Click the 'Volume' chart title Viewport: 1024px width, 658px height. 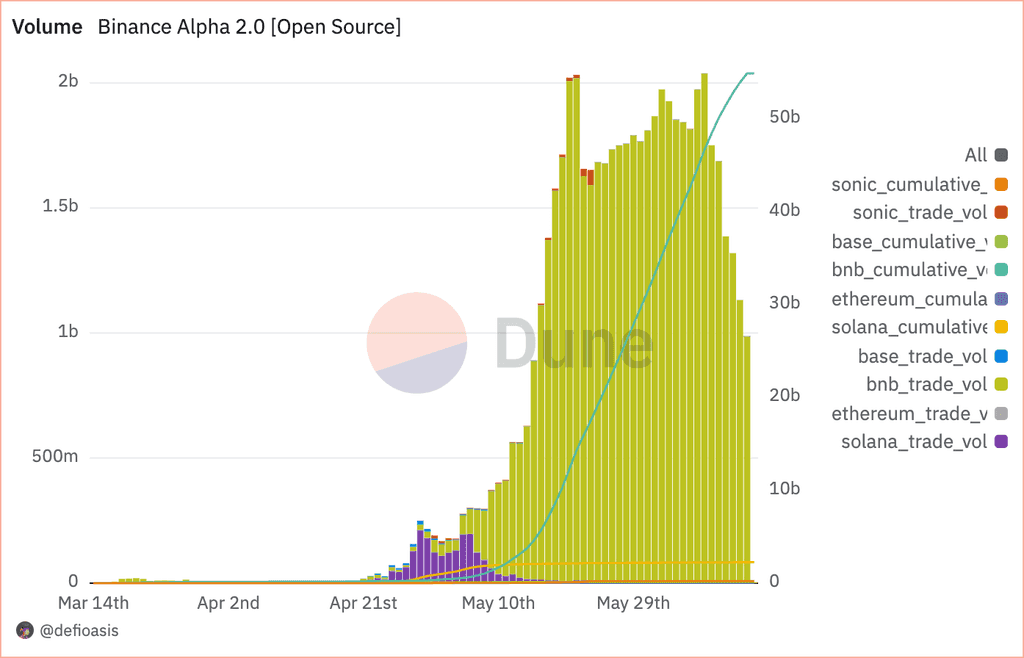tap(47, 27)
